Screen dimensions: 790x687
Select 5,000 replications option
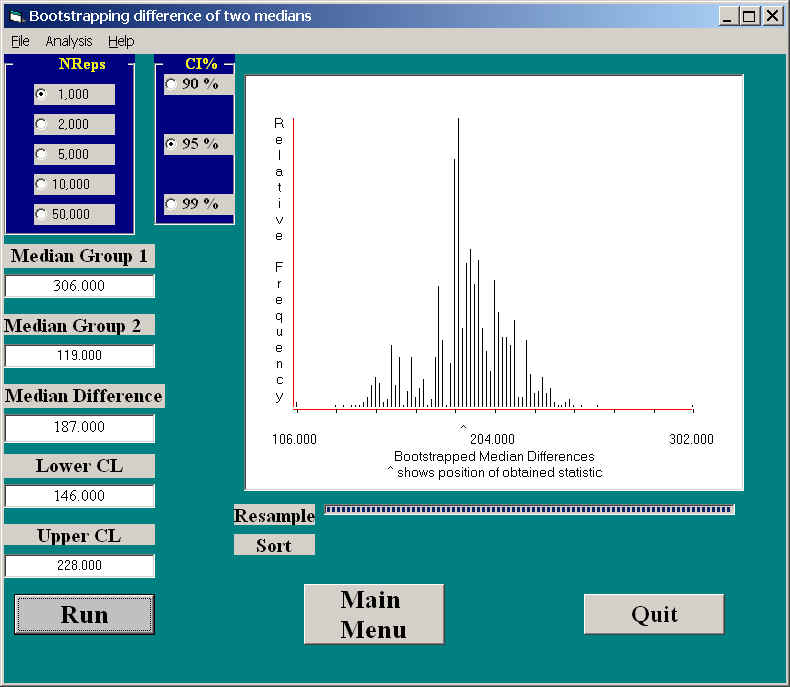(42, 154)
